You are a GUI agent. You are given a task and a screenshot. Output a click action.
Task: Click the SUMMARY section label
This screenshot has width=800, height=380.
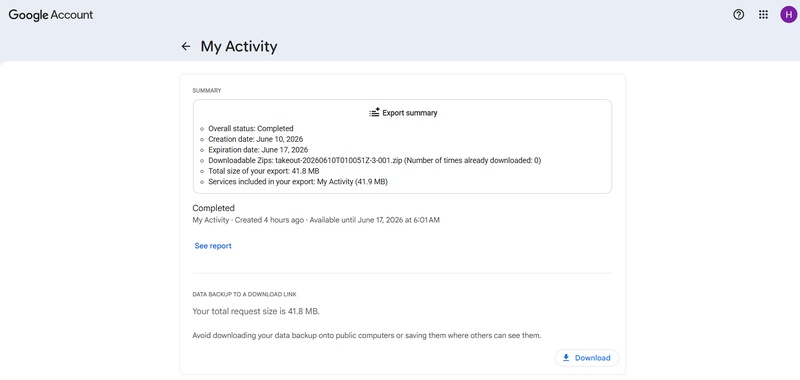tap(207, 91)
